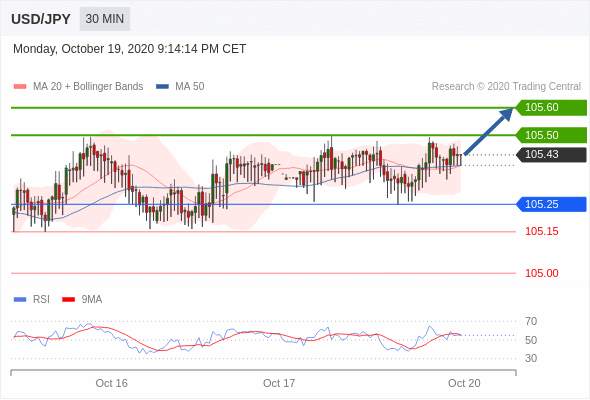Select the 30 MIN timeframe button
Viewport: 590px width, 400px height.
(x=105, y=18)
